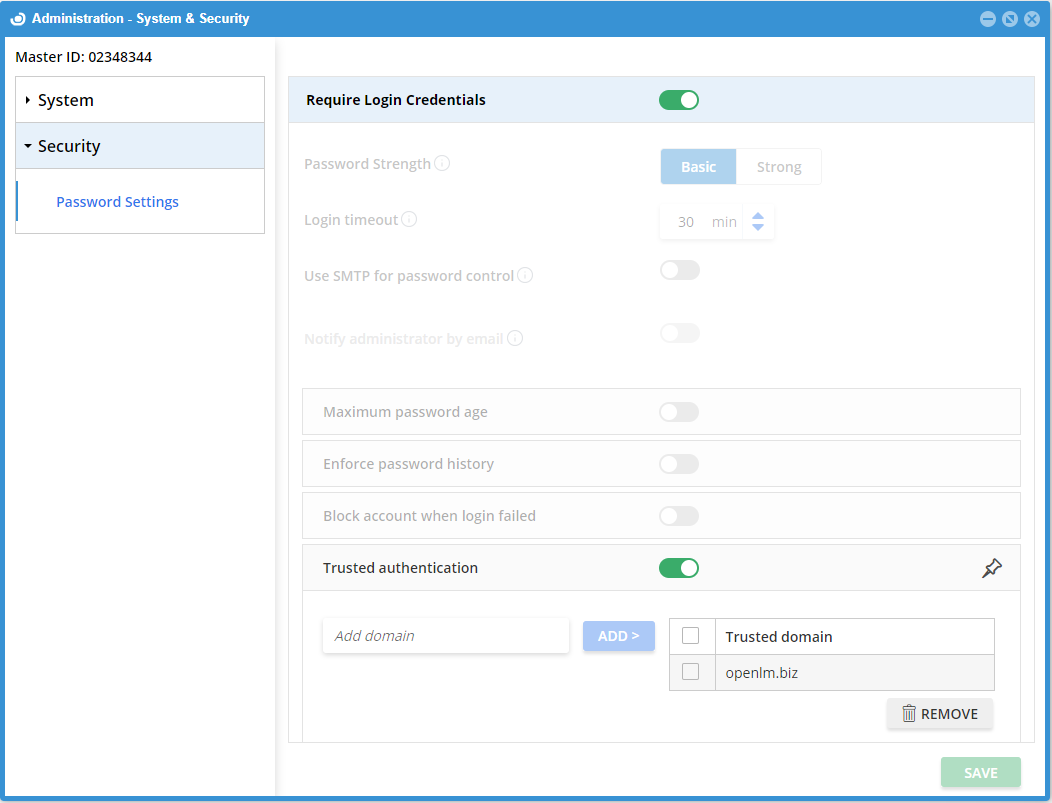The height and width of the screenshot is (803, 1052).
Task: Increase the Login timeout with up arrow
Action: click(x=758, y=215)
